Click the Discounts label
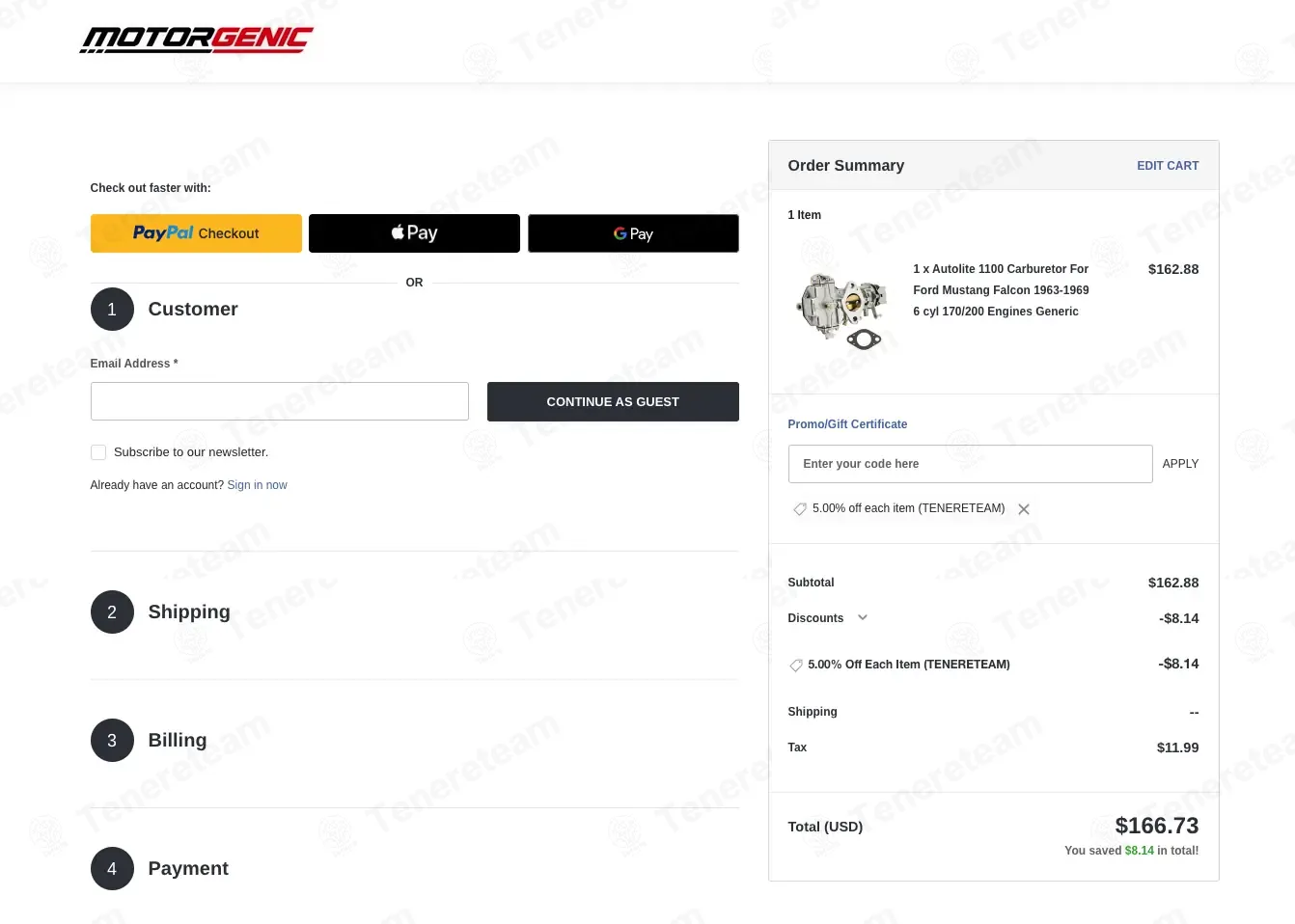This screenshot has width=1295, height=924. point(815,618)
